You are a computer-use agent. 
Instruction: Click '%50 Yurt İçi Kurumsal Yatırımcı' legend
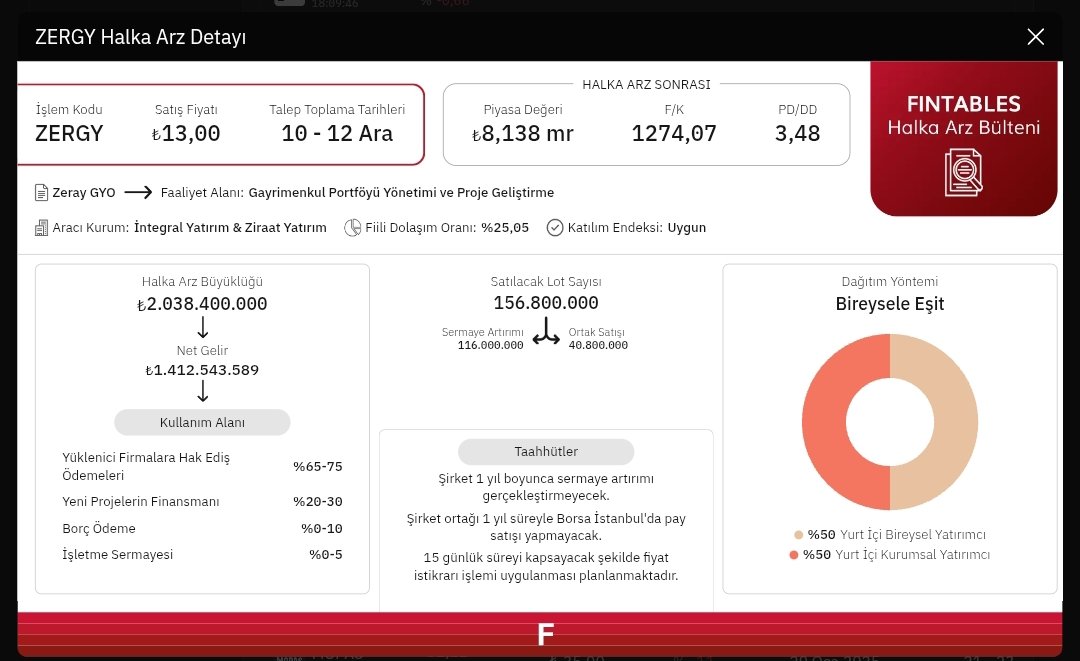pos(896,555)
